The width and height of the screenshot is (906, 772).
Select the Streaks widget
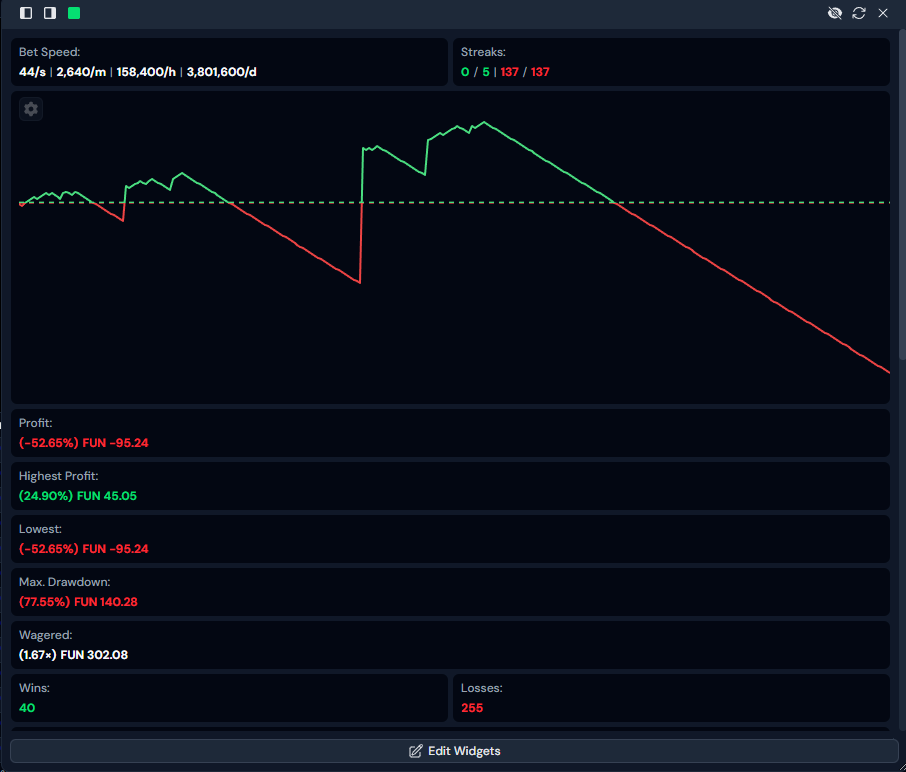click(x=671, y=62)
